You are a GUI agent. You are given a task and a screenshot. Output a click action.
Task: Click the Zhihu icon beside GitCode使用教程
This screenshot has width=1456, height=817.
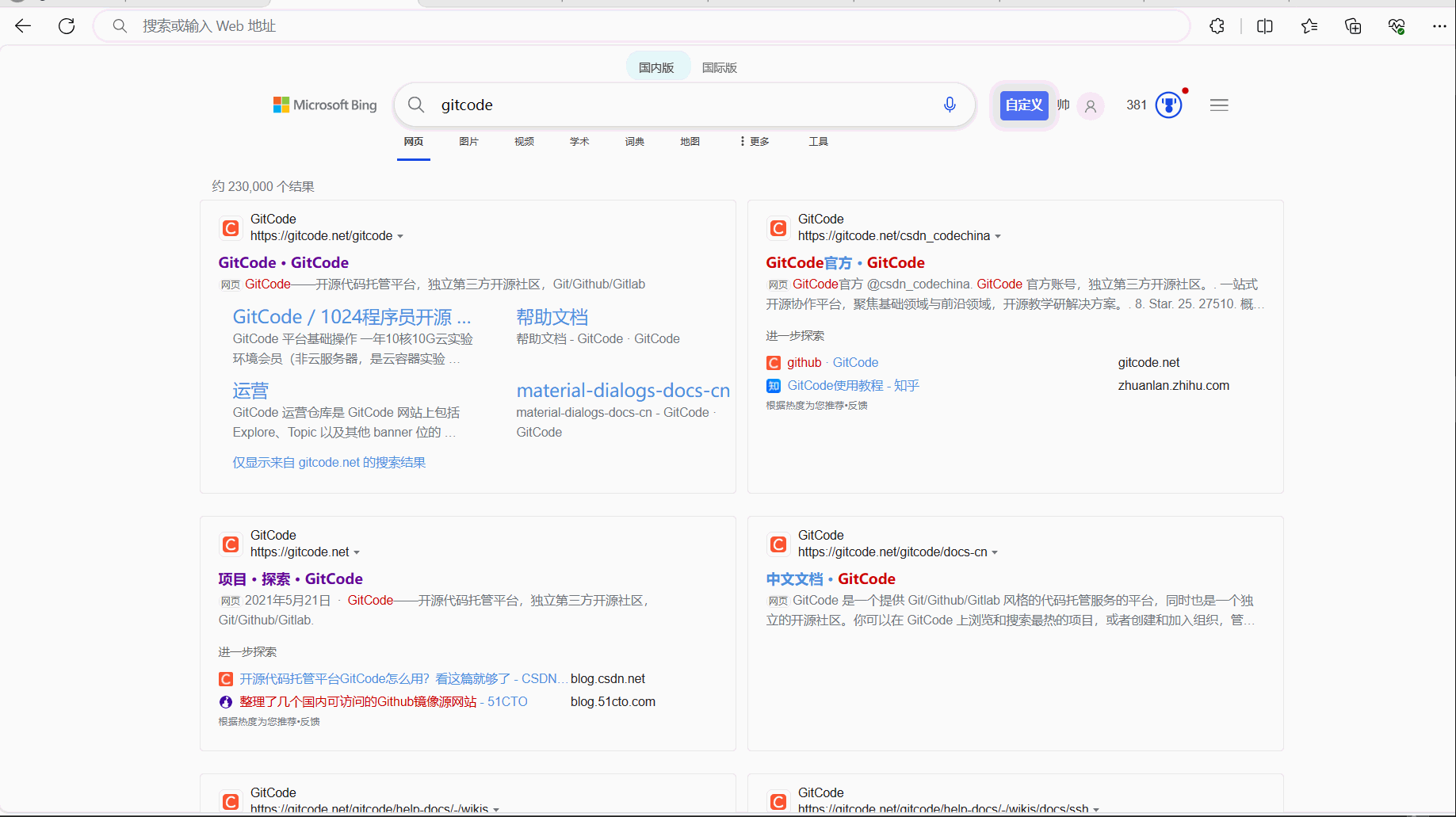pyautogui.click(x=774, y=386)
